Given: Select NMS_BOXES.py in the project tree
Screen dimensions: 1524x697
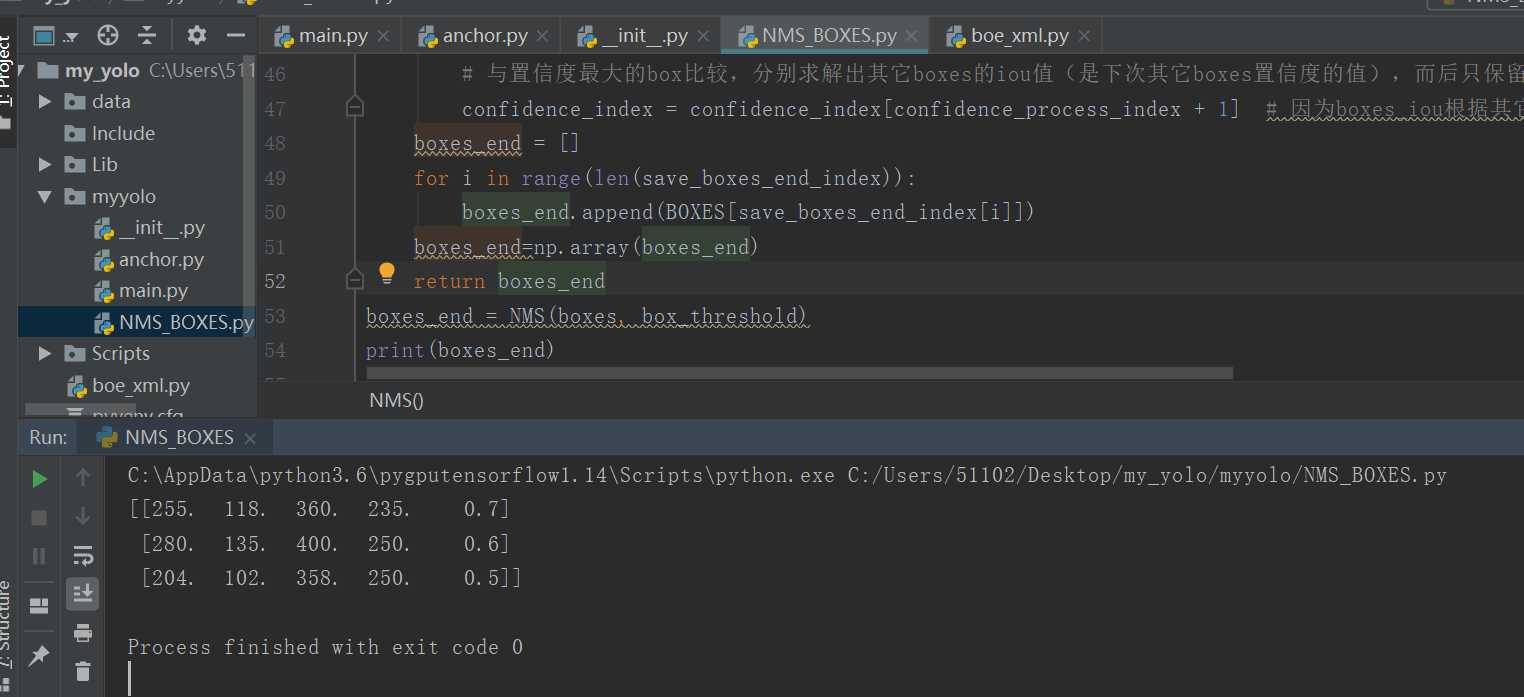Looking at the screenshot, I should 174,323.
